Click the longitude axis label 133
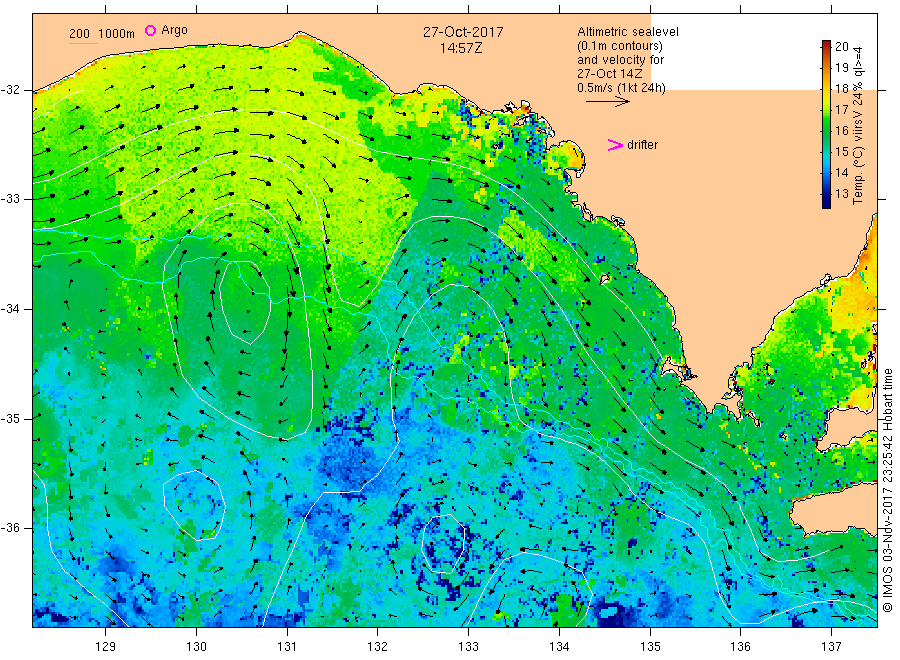900x660 pixels. (x=468, y=647)
